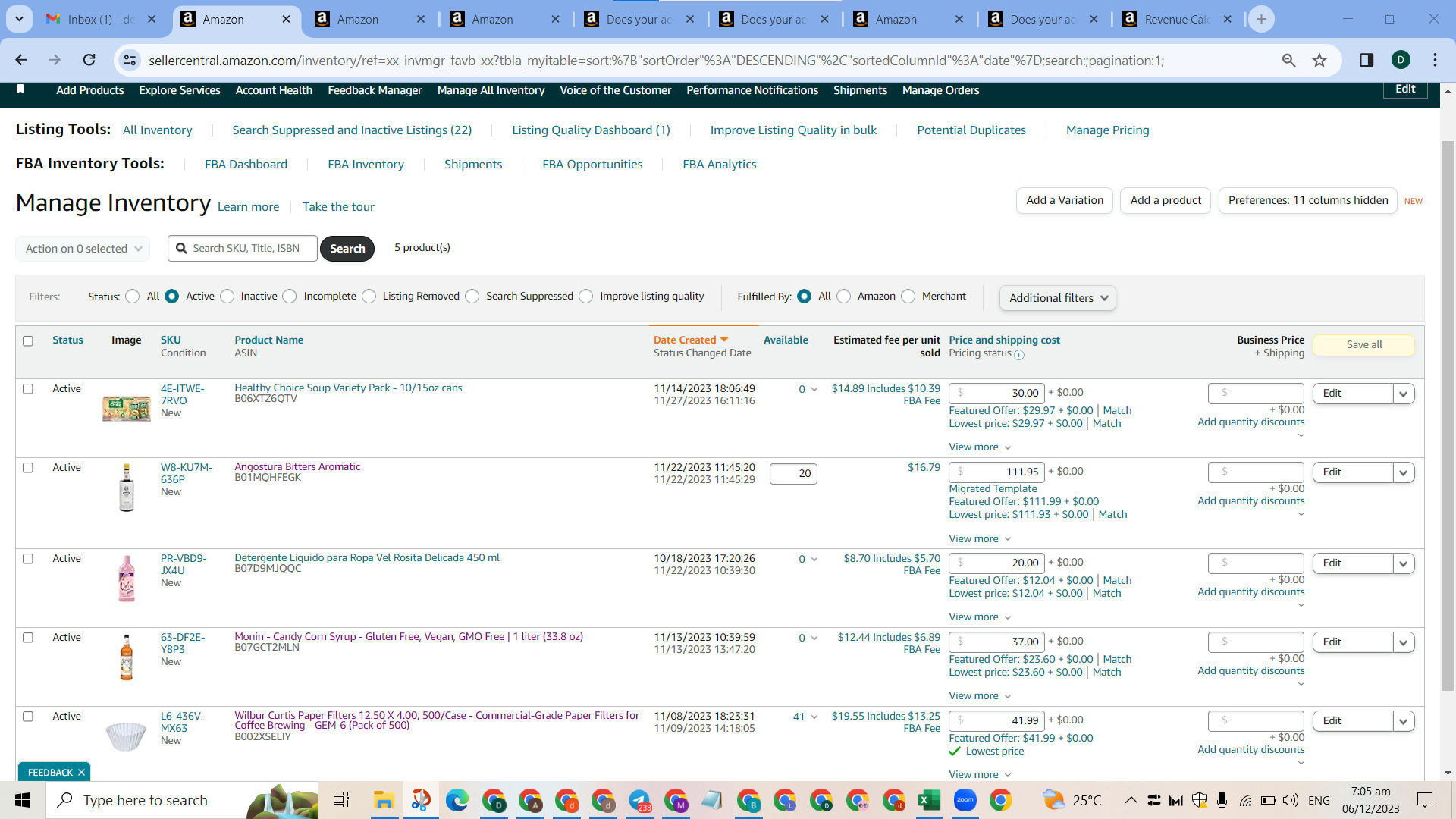Open the notification center icon

click(x=1425, y=800)
